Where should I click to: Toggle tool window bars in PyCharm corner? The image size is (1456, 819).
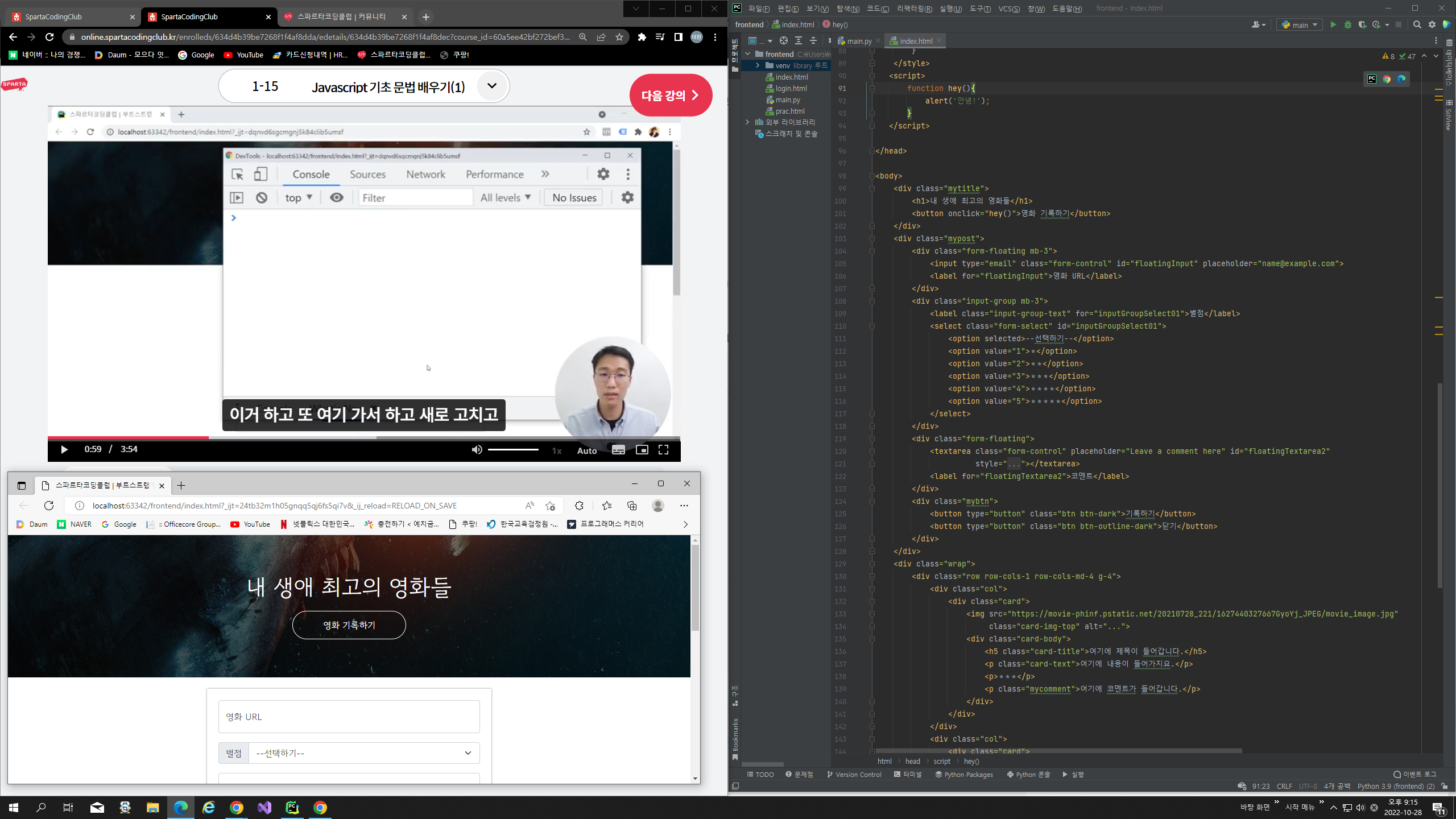tap(735, 786)
